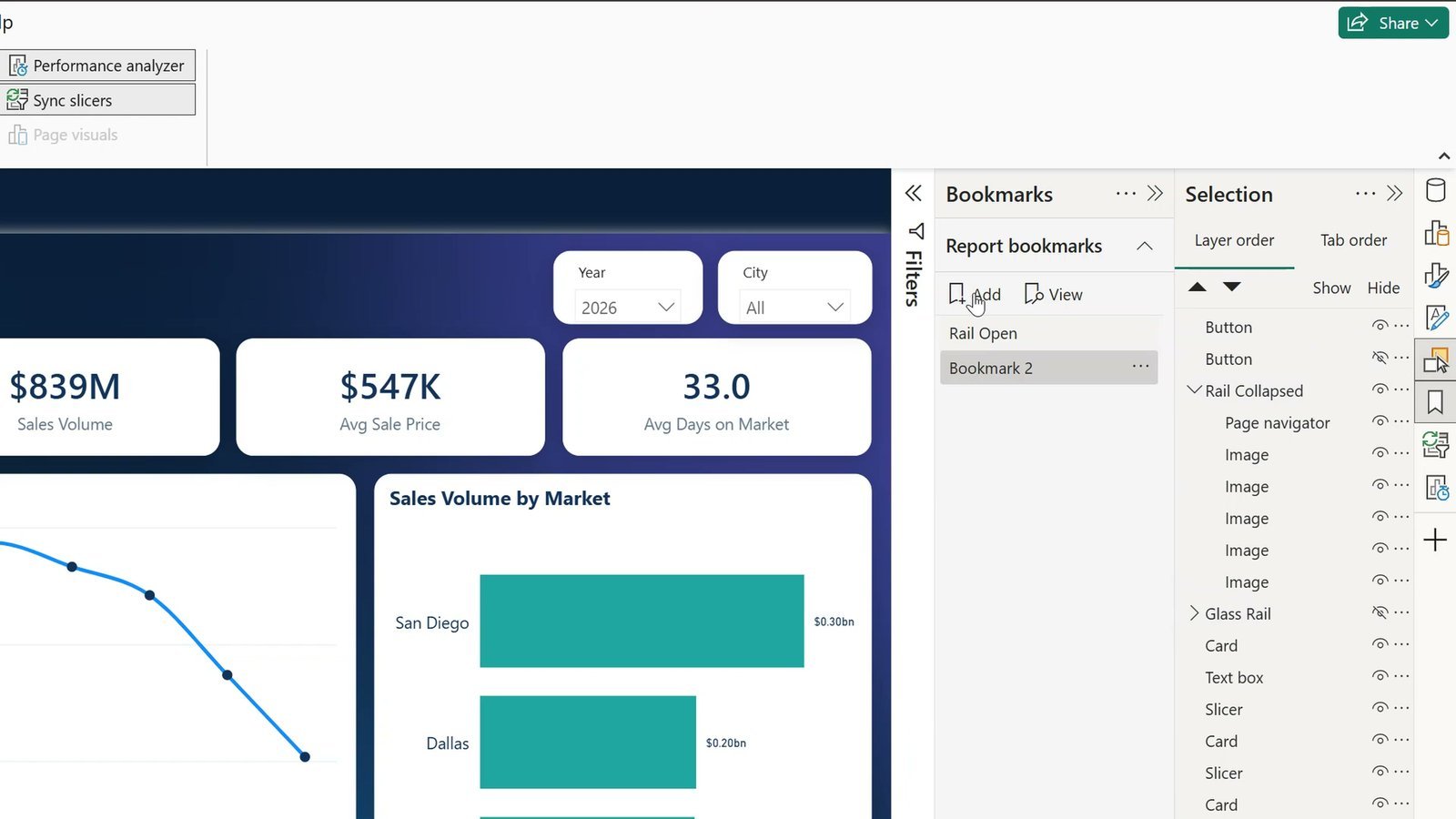Open Bookmarks pane more options ellipsis
The image size is (1456, 819).
click(1126, 193)
